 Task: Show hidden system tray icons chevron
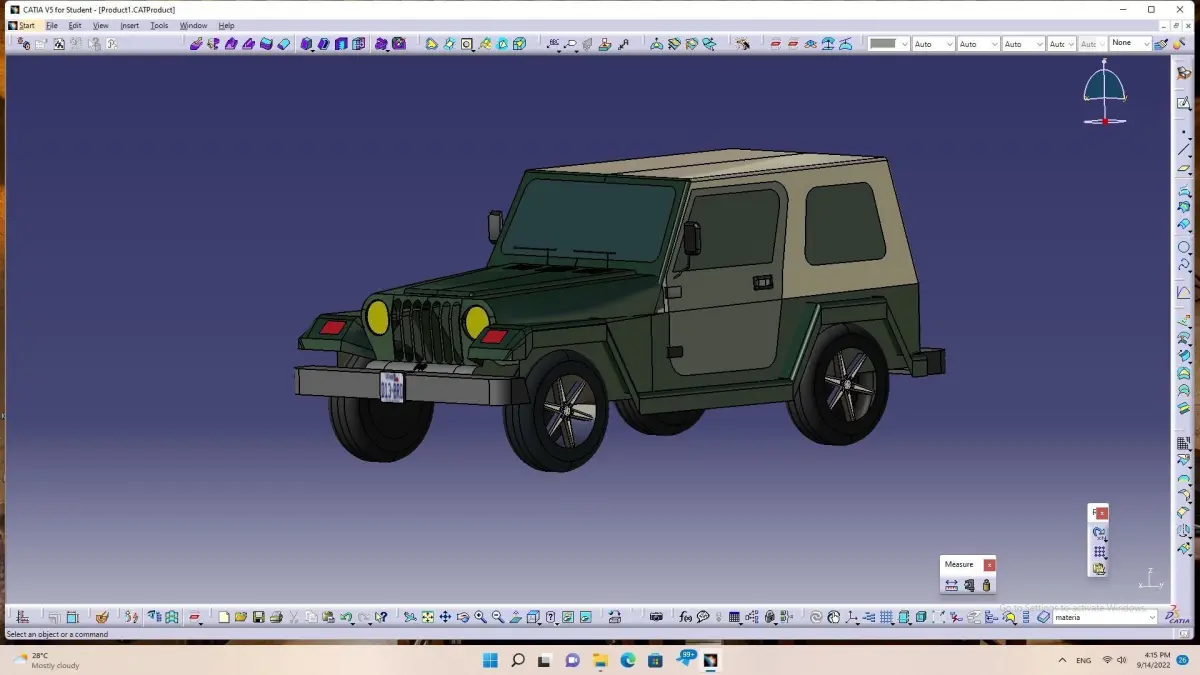(x=1062, y=660)
